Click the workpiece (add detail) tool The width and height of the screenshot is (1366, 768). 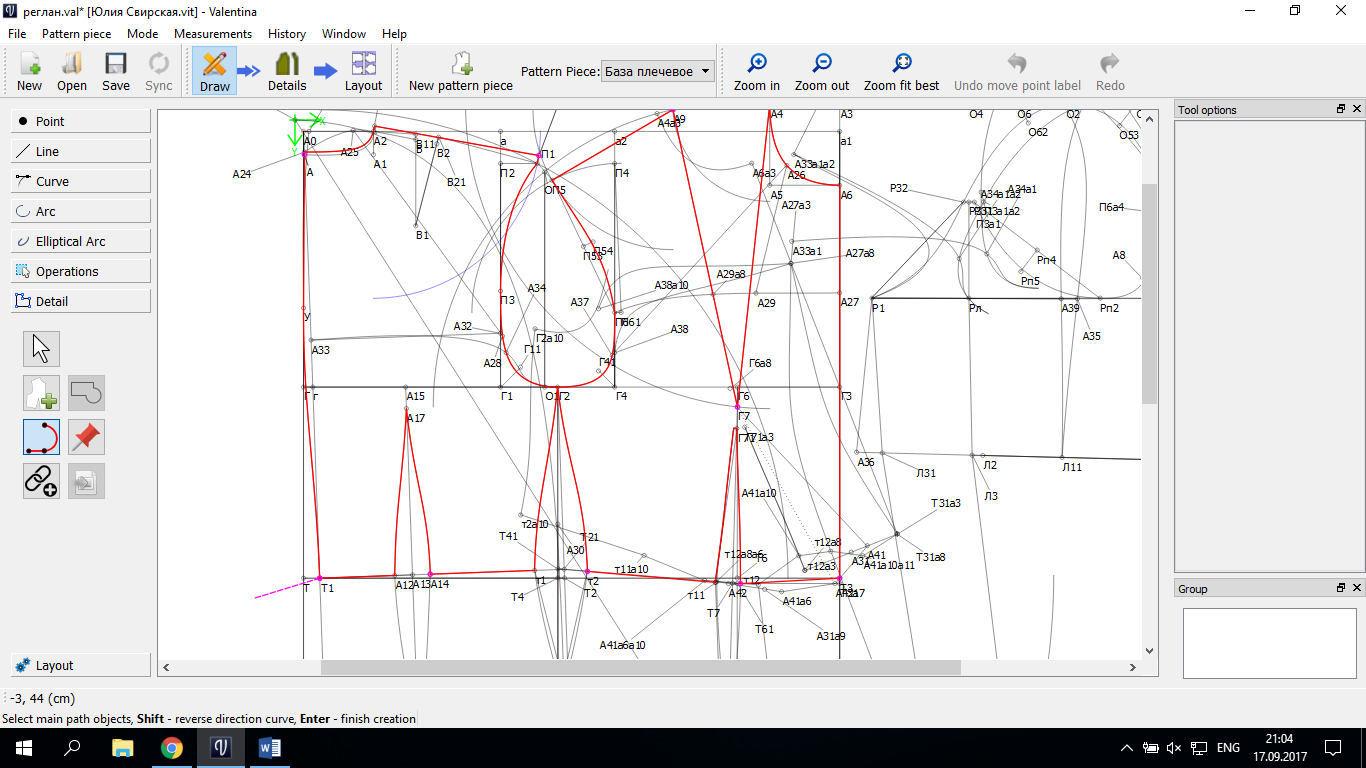(x=41, y=393)
